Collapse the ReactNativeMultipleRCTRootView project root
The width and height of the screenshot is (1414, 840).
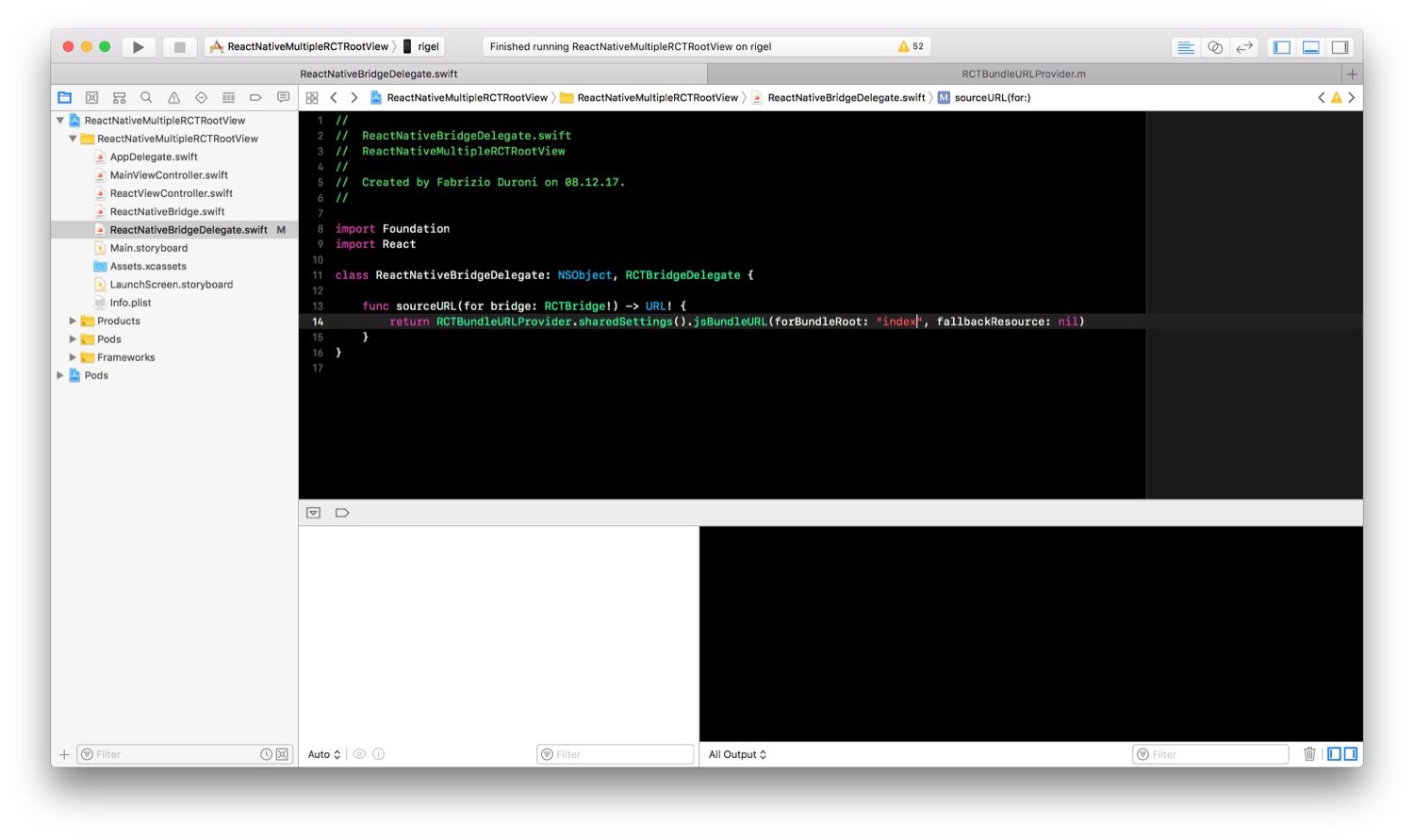60,121
